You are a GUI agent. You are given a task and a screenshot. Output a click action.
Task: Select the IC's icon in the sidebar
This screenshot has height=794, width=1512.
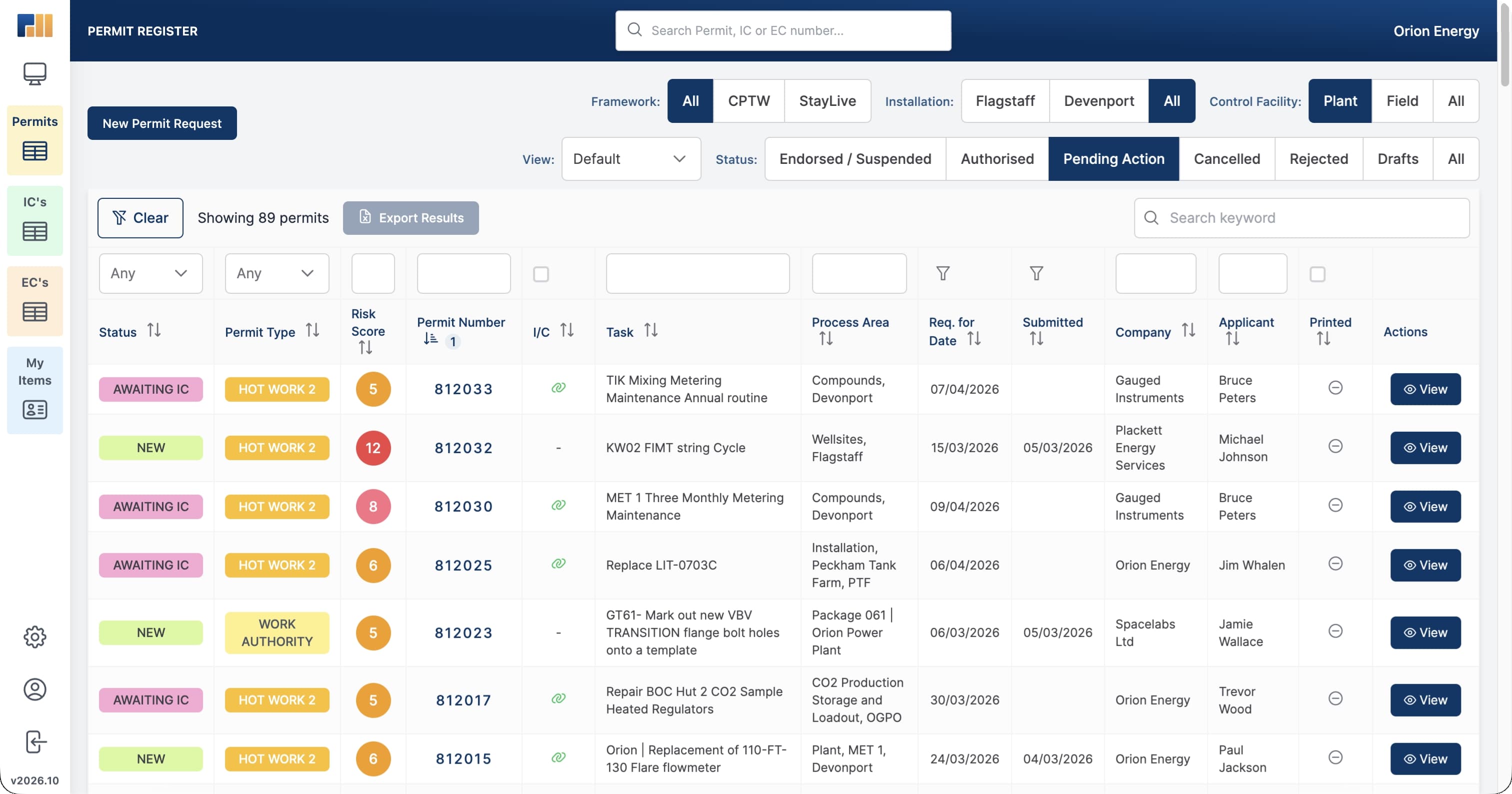[34, 220]
